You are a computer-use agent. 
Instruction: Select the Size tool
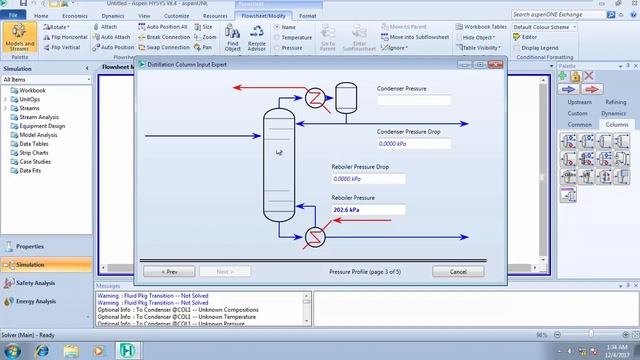[203, 27]
